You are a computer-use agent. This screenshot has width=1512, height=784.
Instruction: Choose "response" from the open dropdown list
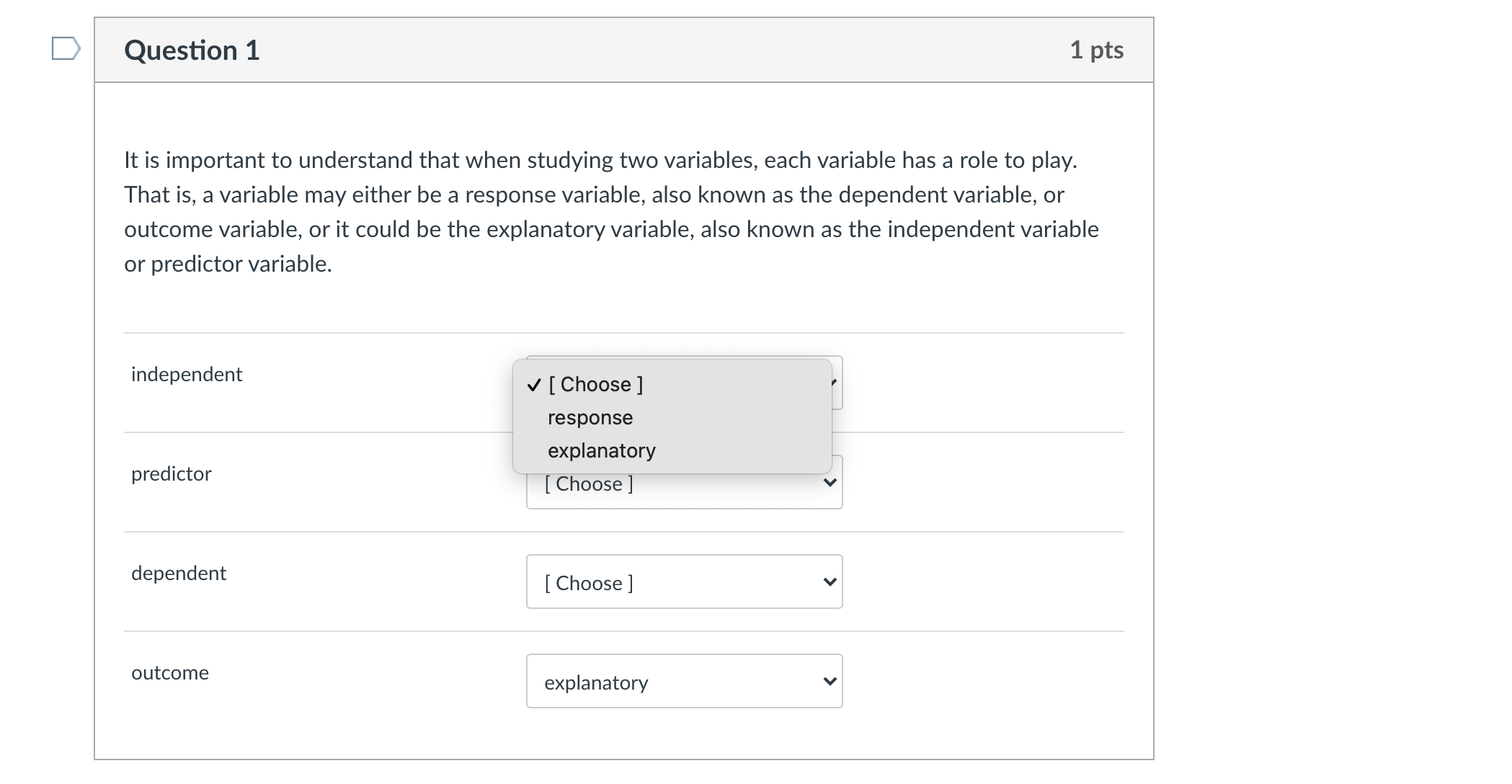pyautogui.click(x=590, y=418)
